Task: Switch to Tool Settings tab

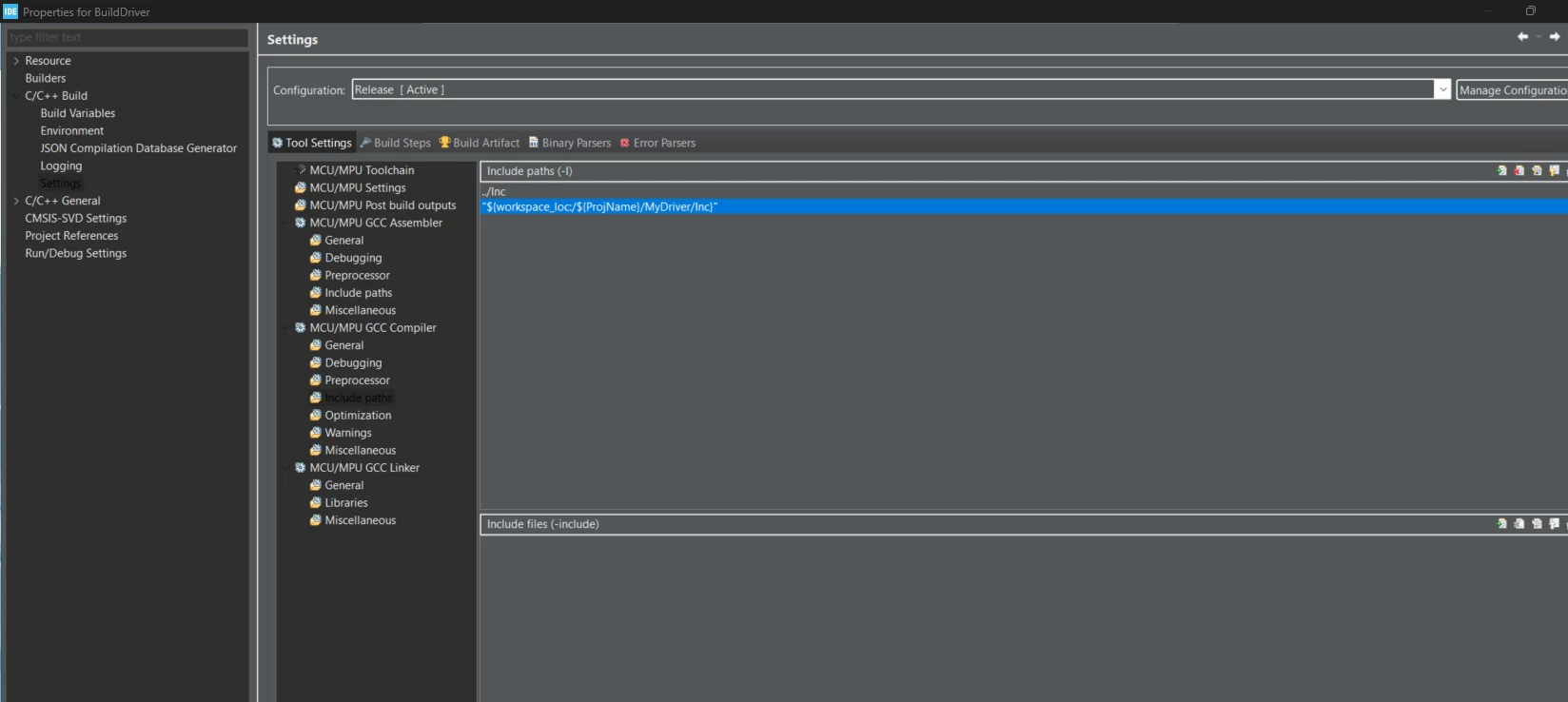Action: tap(312, 143)
